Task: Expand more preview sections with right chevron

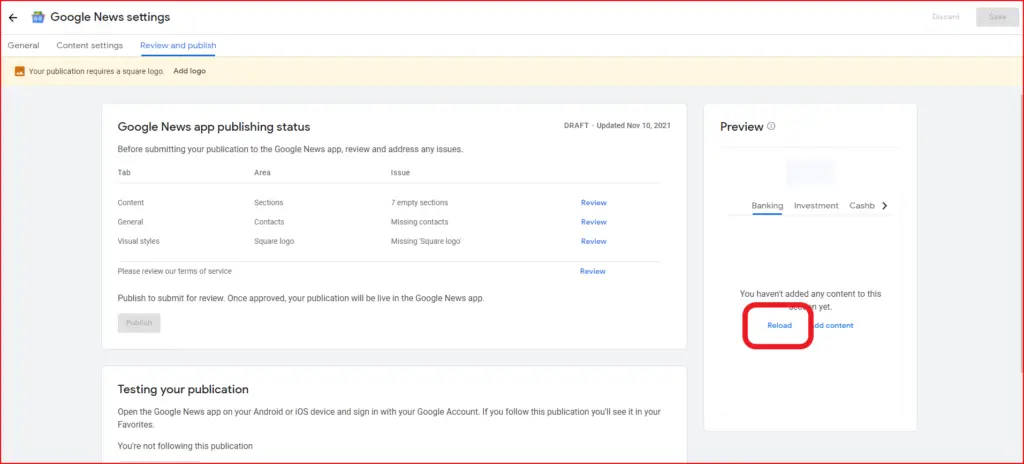Action: coord(885,206)
